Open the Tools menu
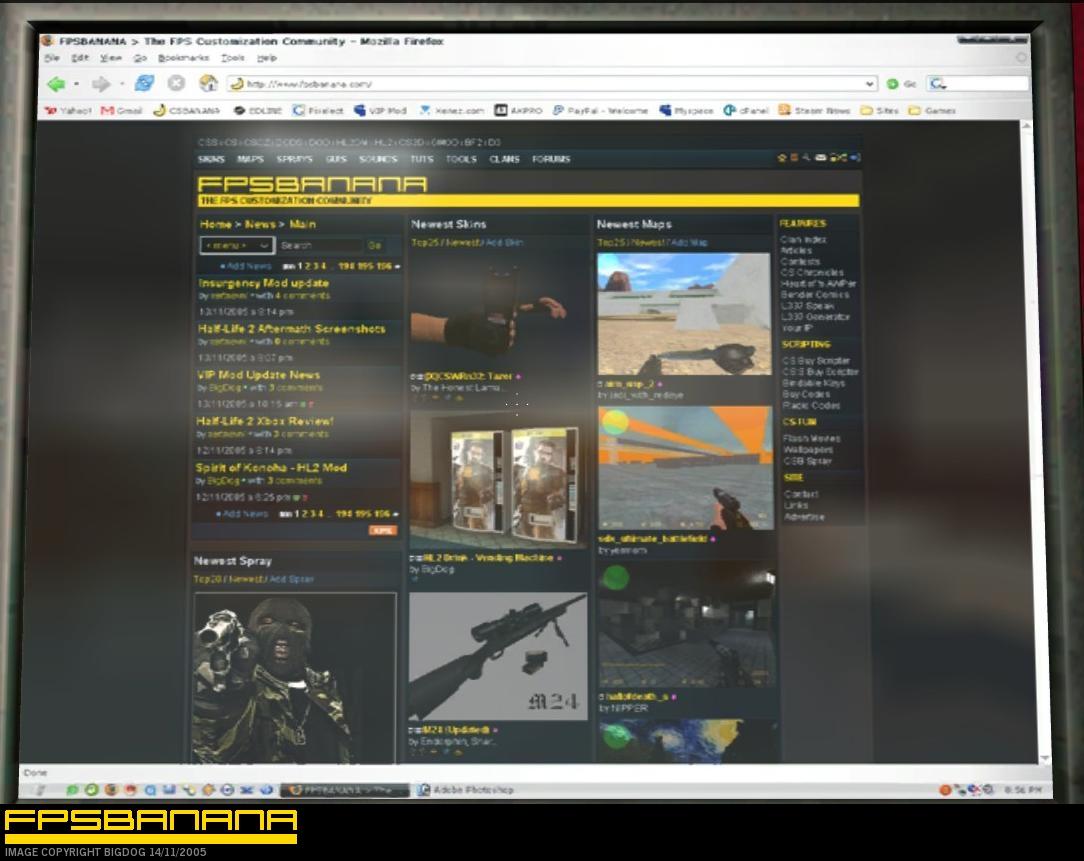Screen dimensions: 1084x861 coord(233,58)
